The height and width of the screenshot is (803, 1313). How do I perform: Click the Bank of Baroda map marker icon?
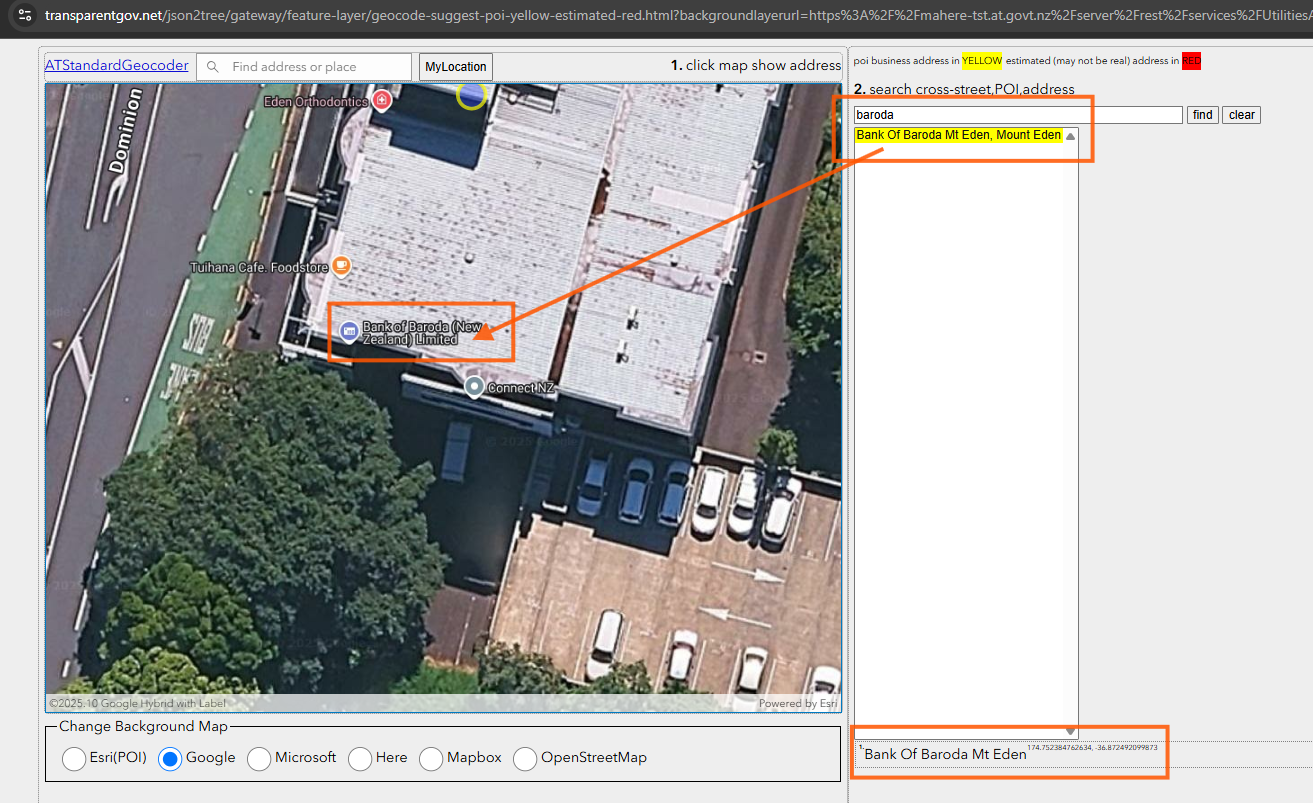[349, 331]
